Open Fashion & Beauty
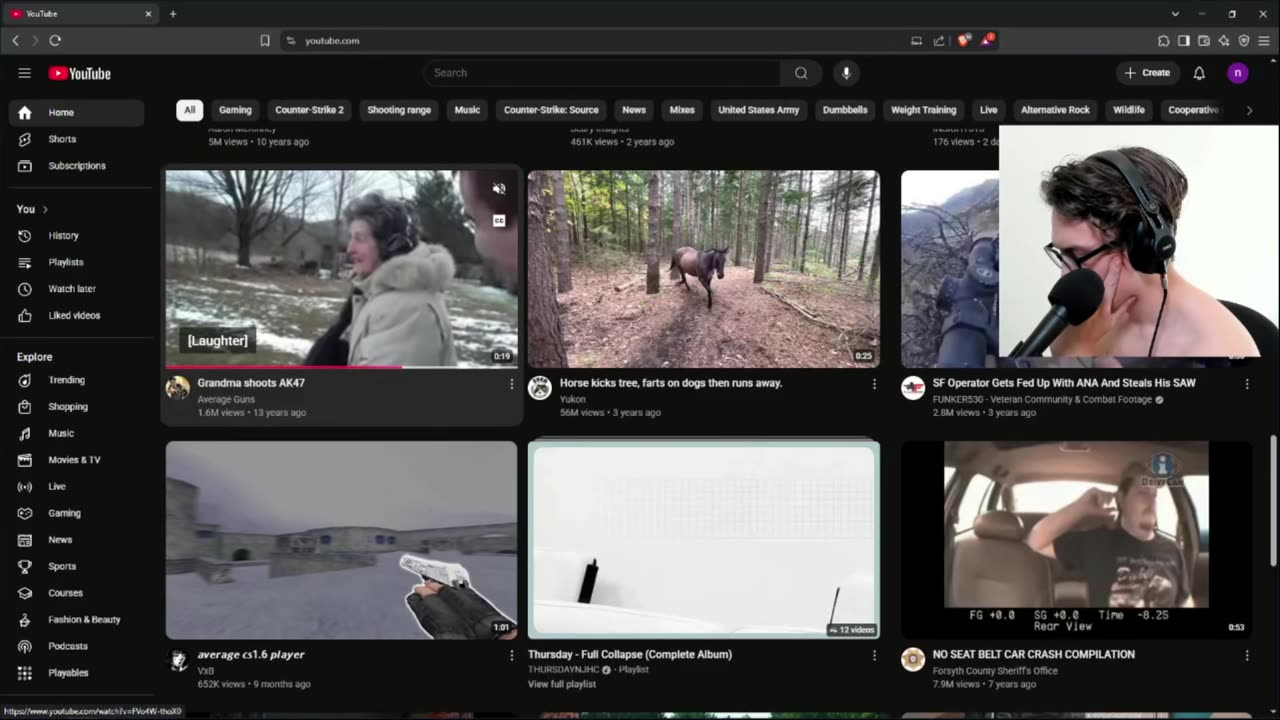This screenshot has width=1280, height=720. coord(76,620)
